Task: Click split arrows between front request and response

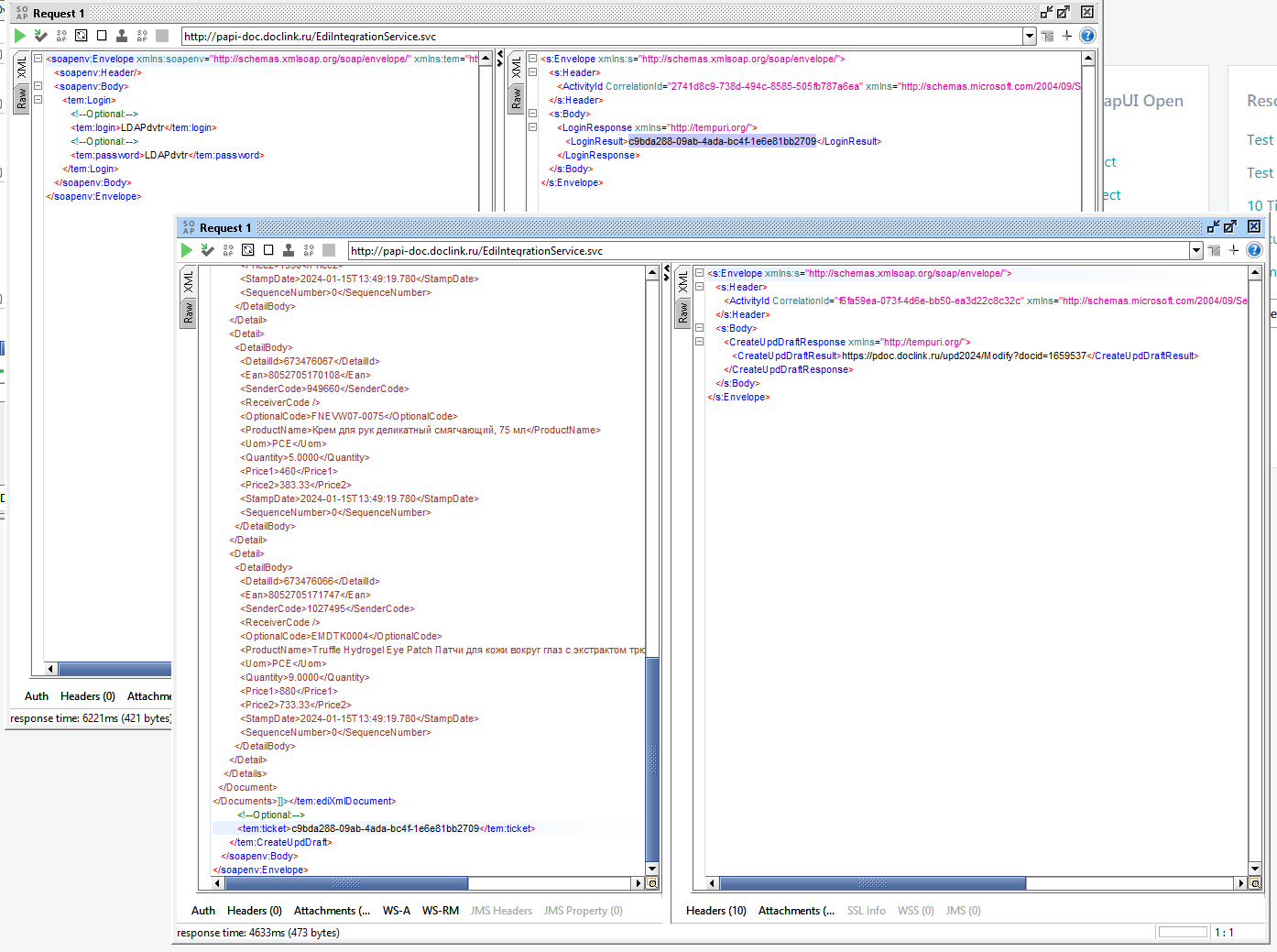Action: tap(667, 273)
